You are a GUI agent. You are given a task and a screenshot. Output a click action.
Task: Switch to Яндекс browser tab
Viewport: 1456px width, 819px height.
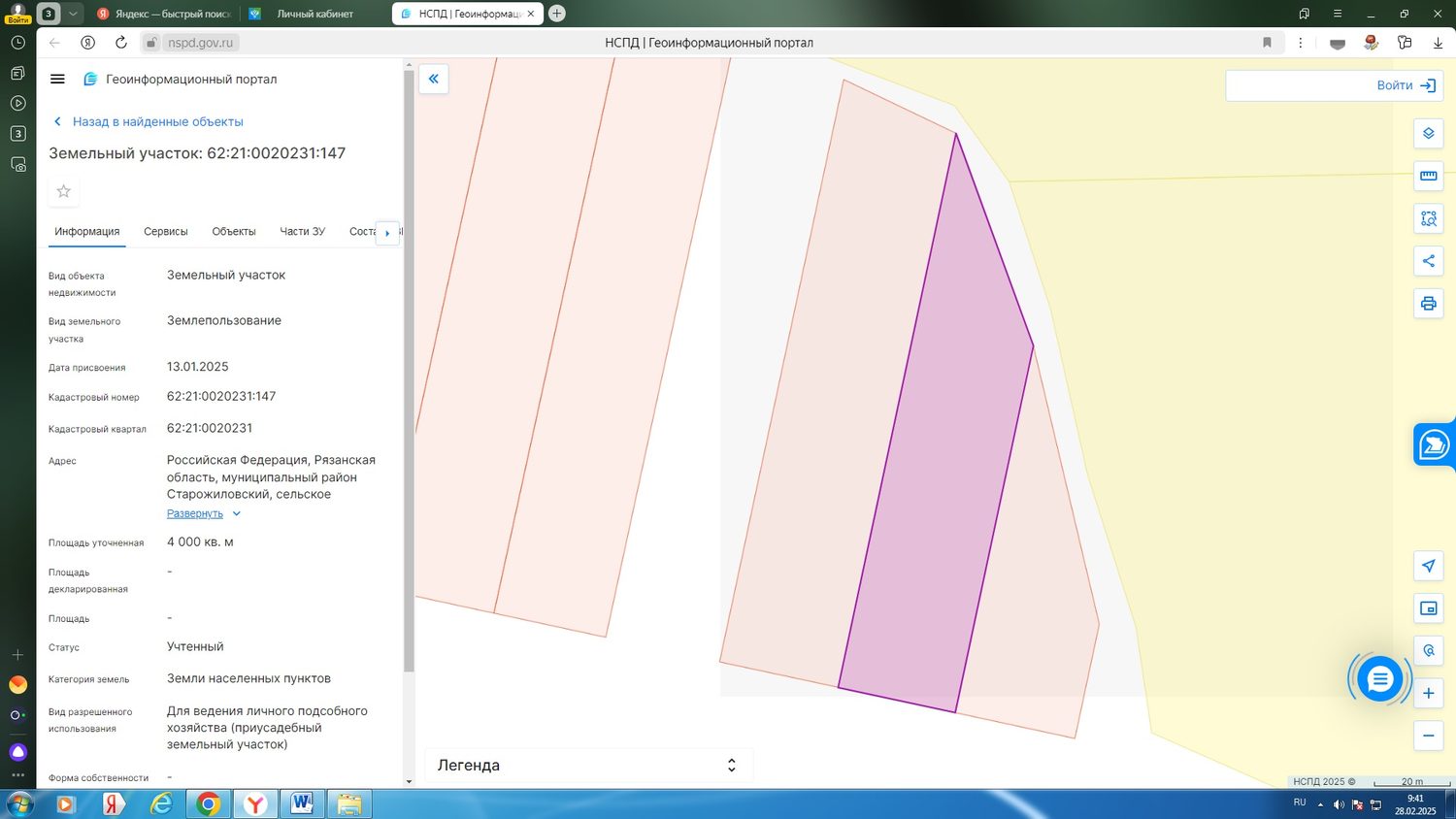[x=163, y=14]
